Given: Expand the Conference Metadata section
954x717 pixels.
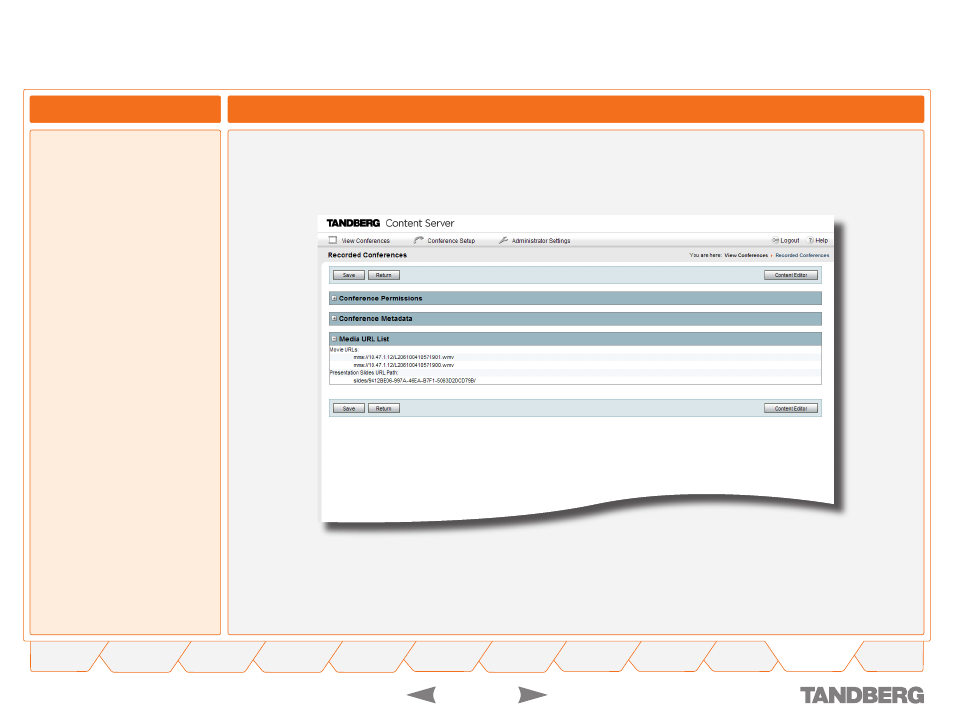Looking at the screenshot, I should point(334,318).
